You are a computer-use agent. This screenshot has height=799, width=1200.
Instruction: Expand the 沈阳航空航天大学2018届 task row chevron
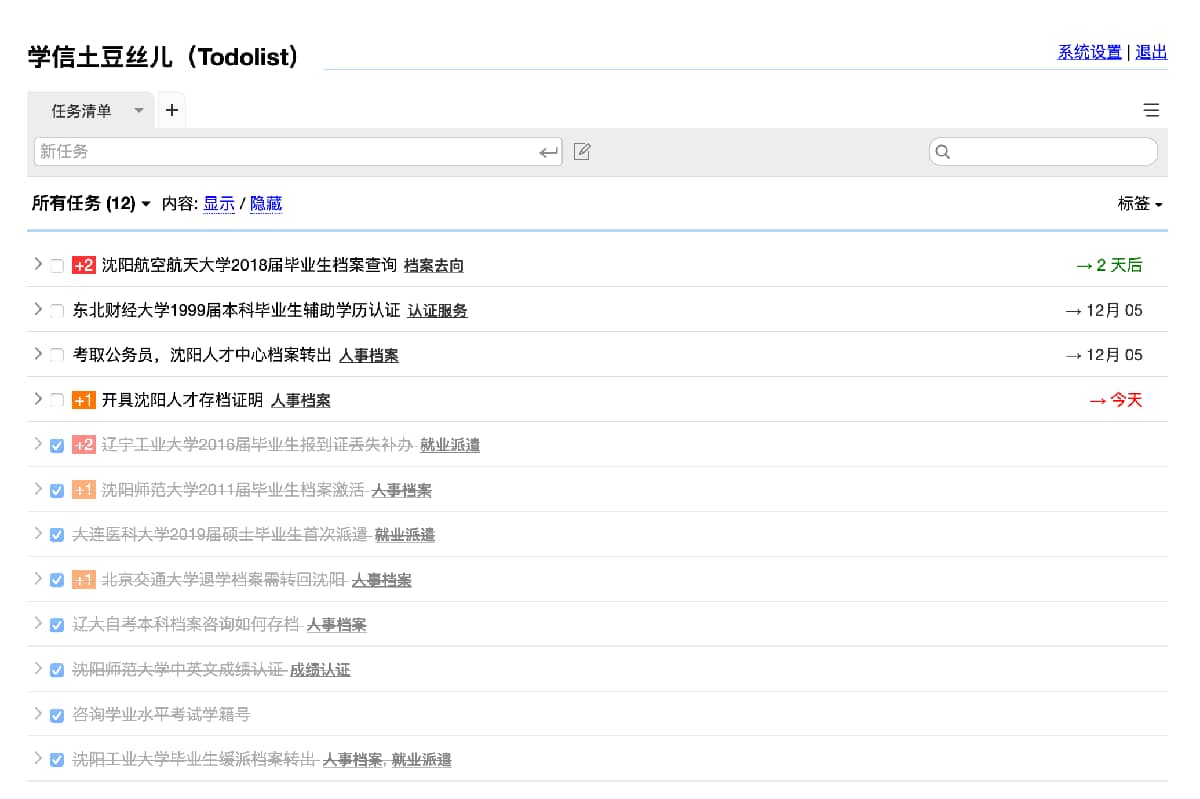coord(38,264)
